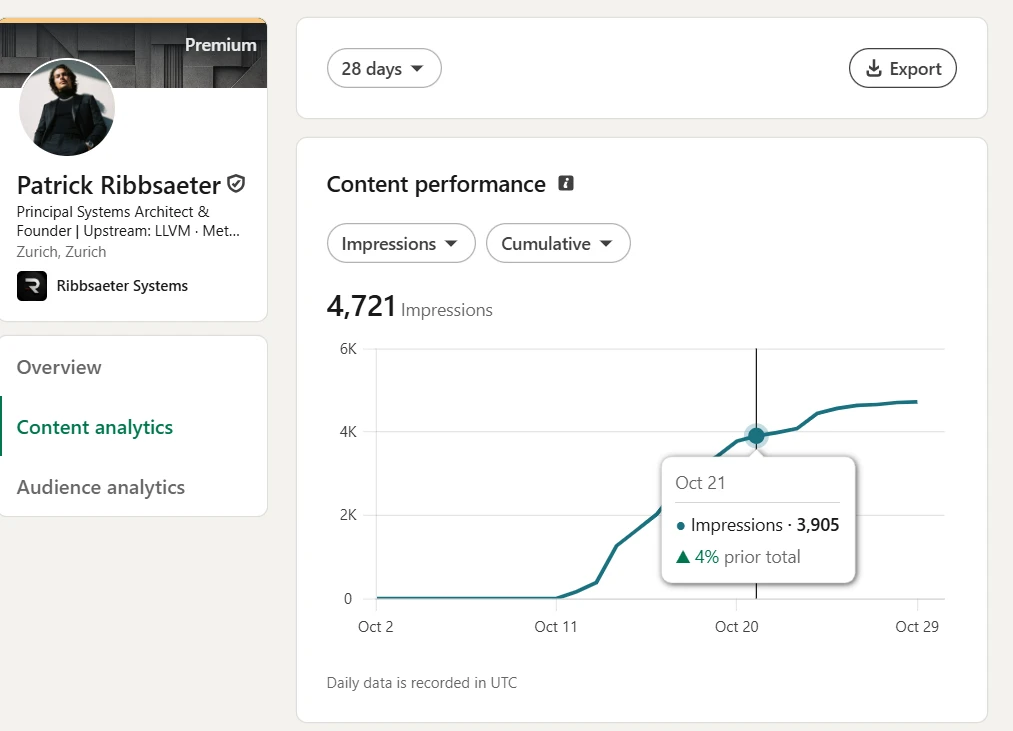Click the 4,721 Impressions total
This screenshot has height=731, width=1013.
pos(410,306)
